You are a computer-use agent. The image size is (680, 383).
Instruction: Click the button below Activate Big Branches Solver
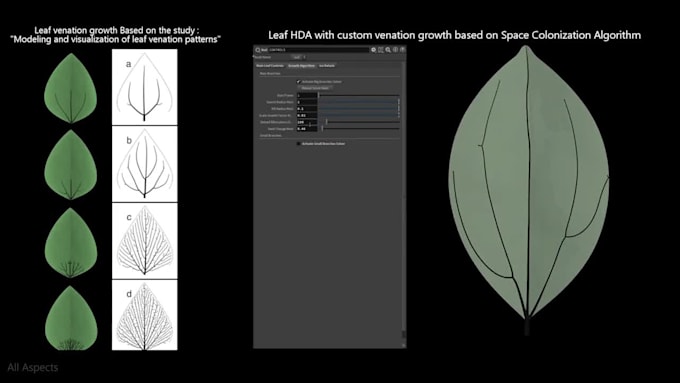coord(315,88)
